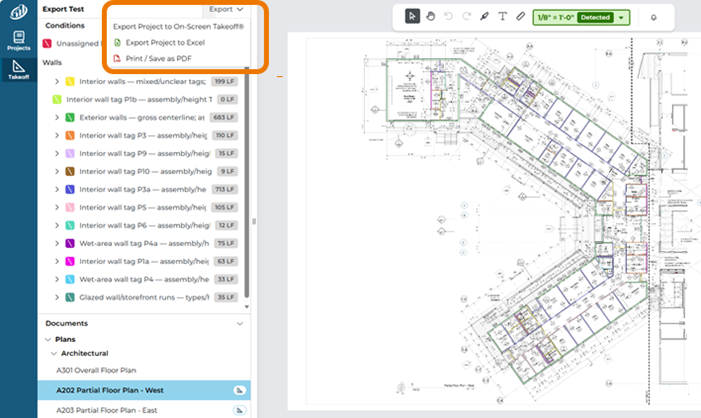Open the Projects section in sidebar

18,40
